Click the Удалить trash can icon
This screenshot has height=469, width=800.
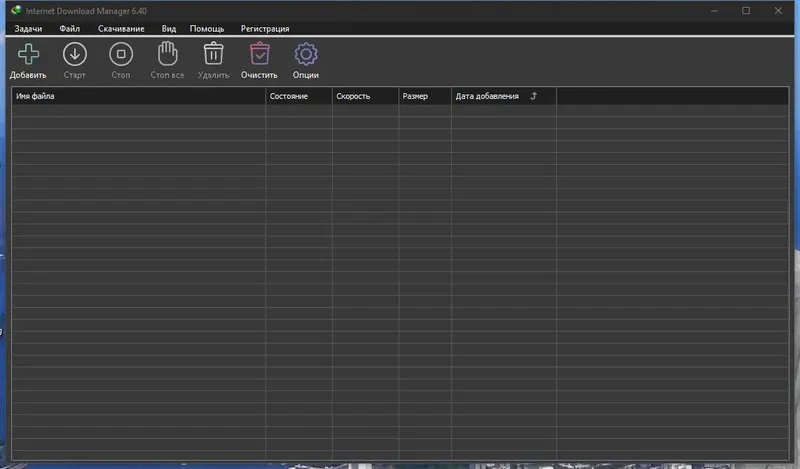(x=213, y=54)
